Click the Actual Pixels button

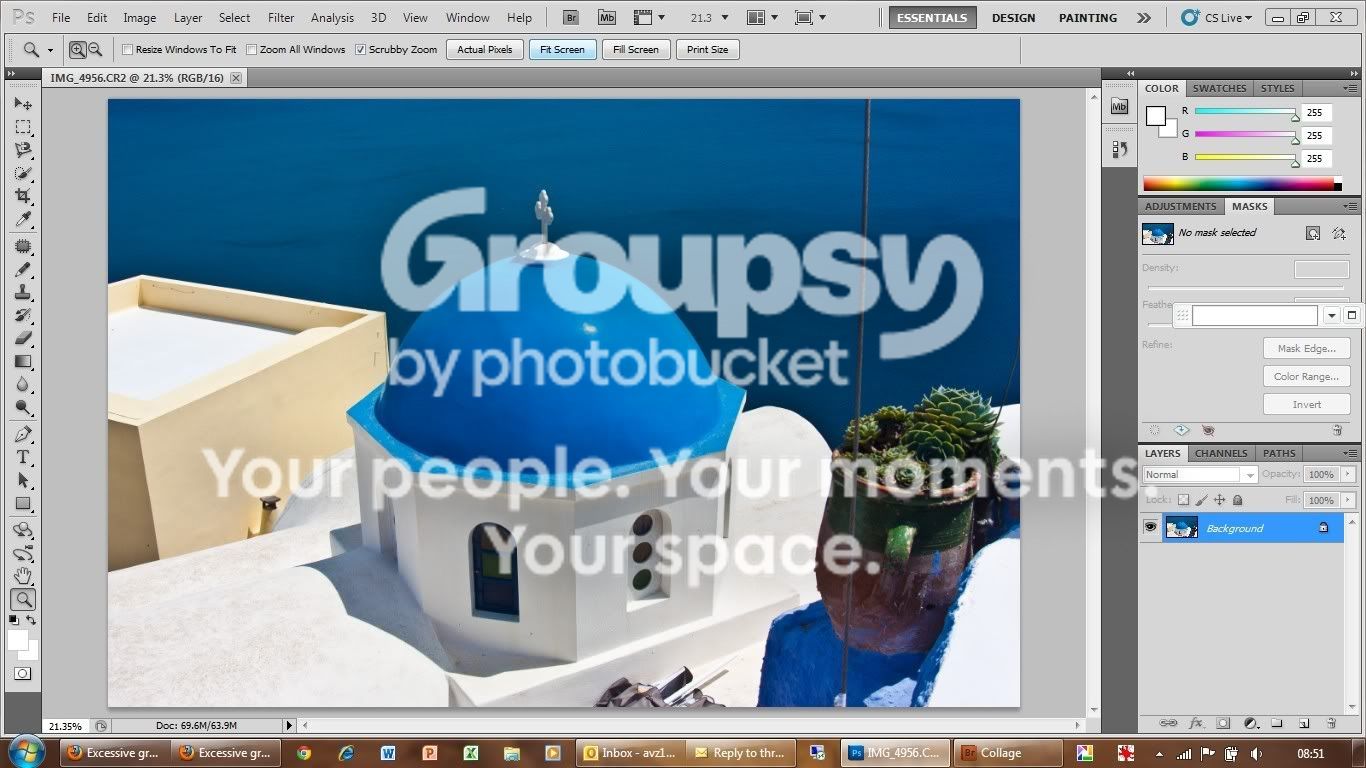[485, 49]
